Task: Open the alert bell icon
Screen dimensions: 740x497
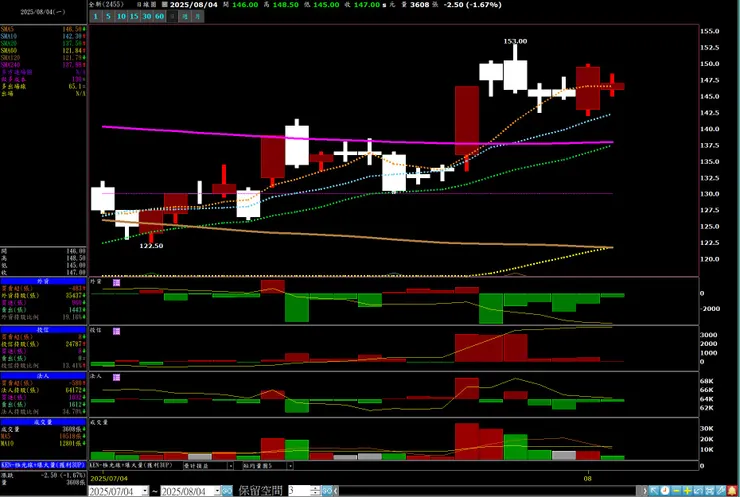Action: [732, 491]
